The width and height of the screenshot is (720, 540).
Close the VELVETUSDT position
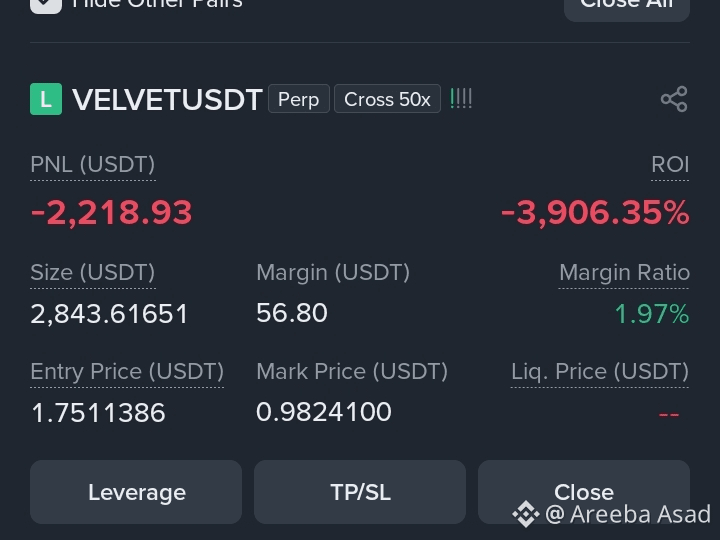point(584,492)
